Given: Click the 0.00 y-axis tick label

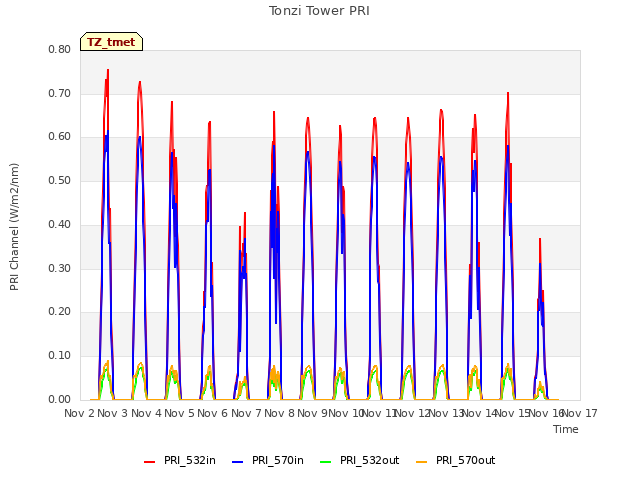Looking at the screenshot, I should (x=60, y=399).
